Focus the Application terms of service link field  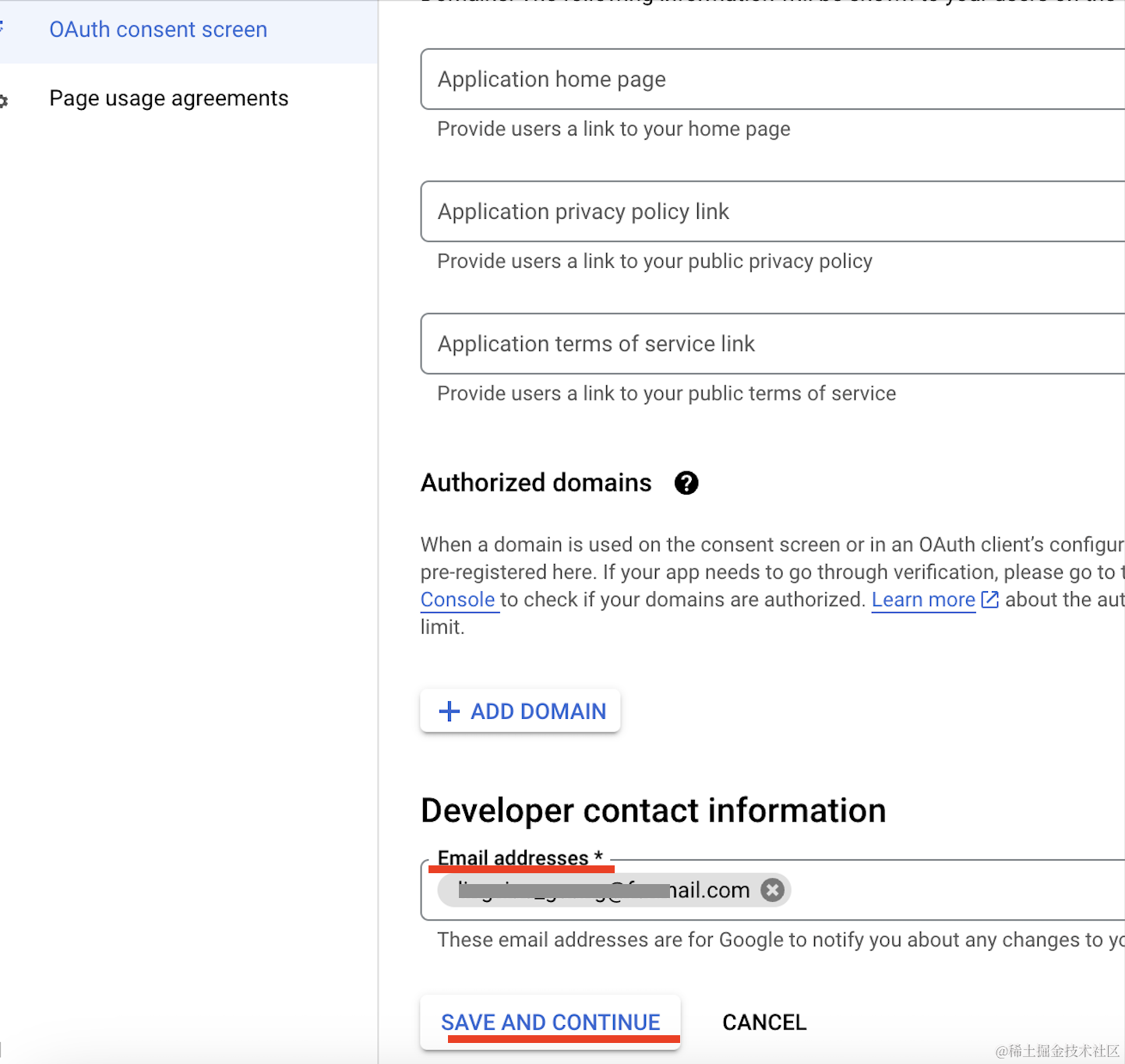[x=771, y=344]
